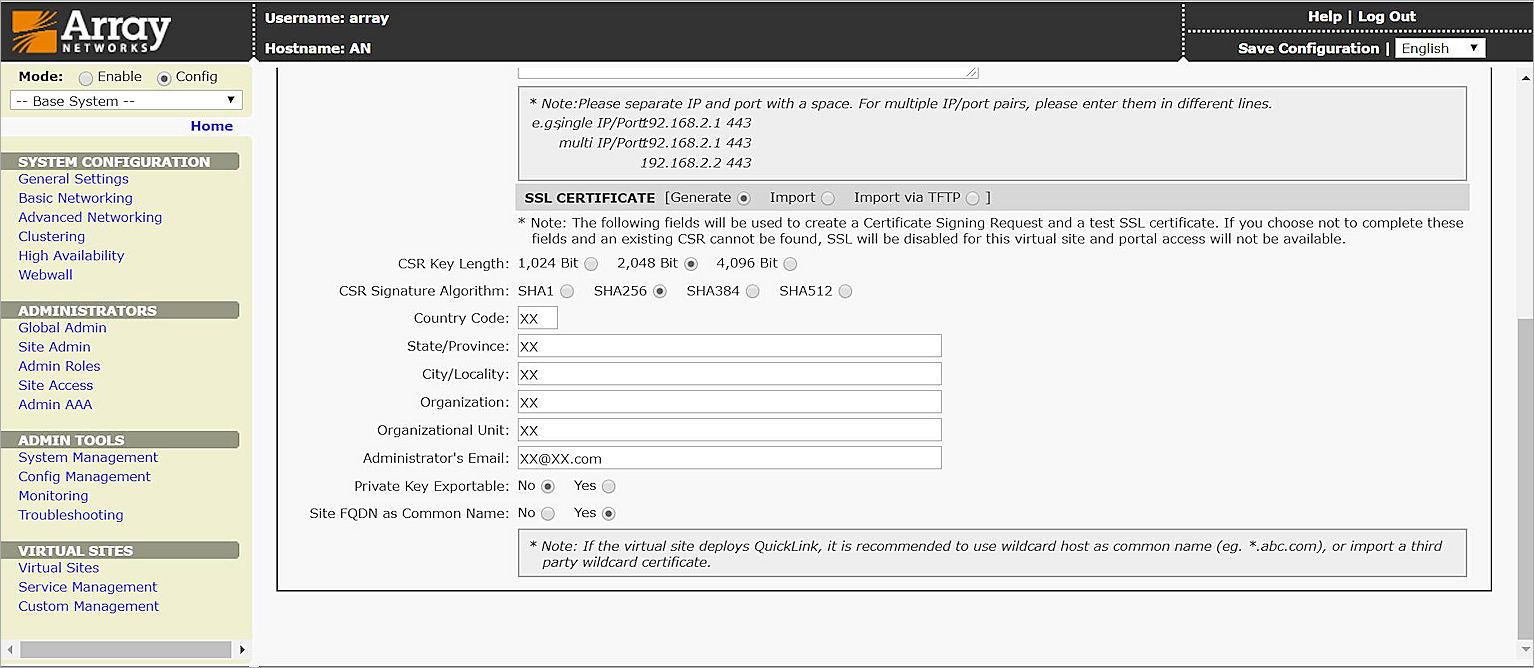Navigate to Basic Networking

[x=75, y=198]
